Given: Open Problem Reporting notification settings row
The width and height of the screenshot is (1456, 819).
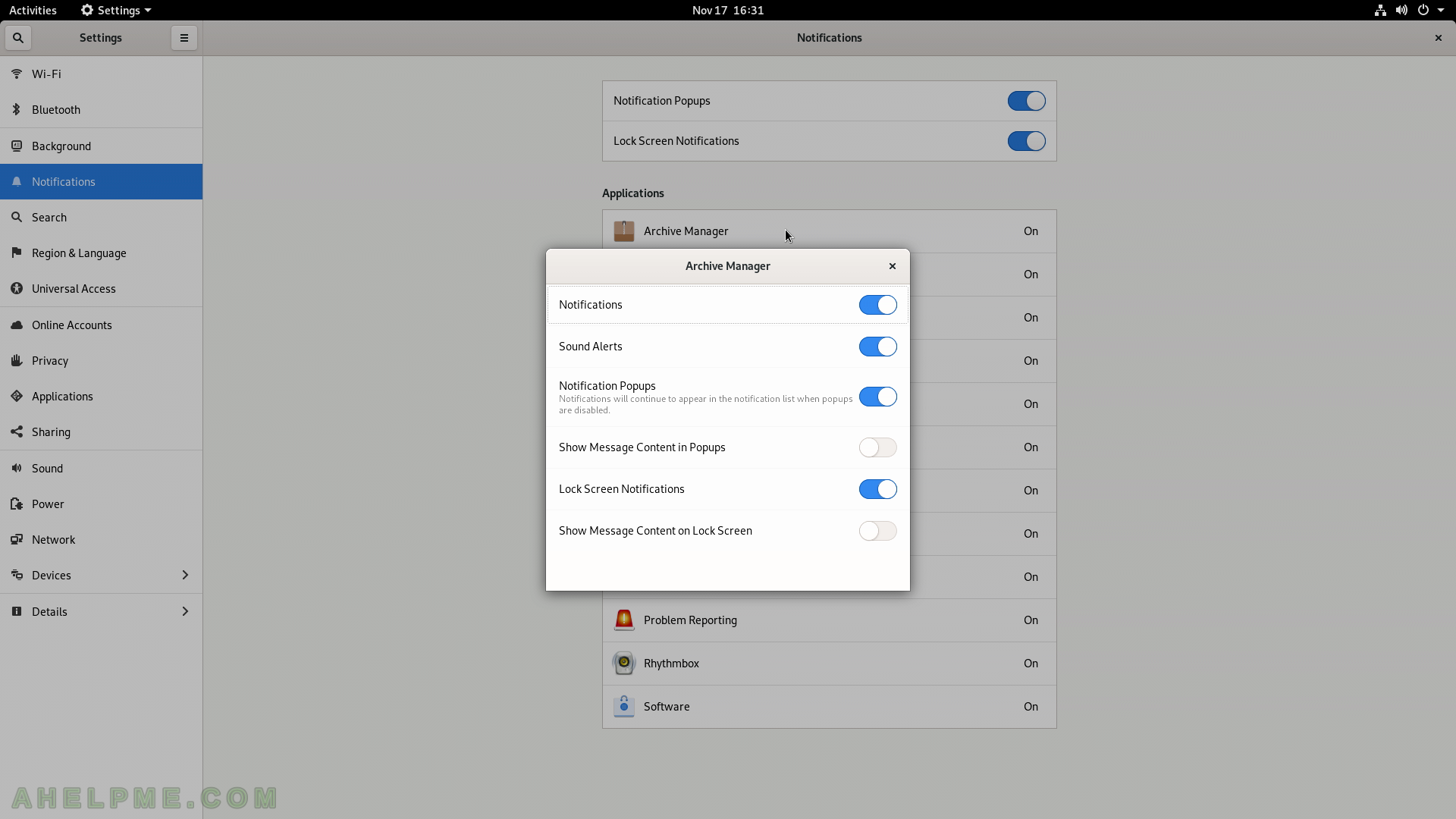Looking at the screenshot, I should pyautogui.click(x=830, y=620).
